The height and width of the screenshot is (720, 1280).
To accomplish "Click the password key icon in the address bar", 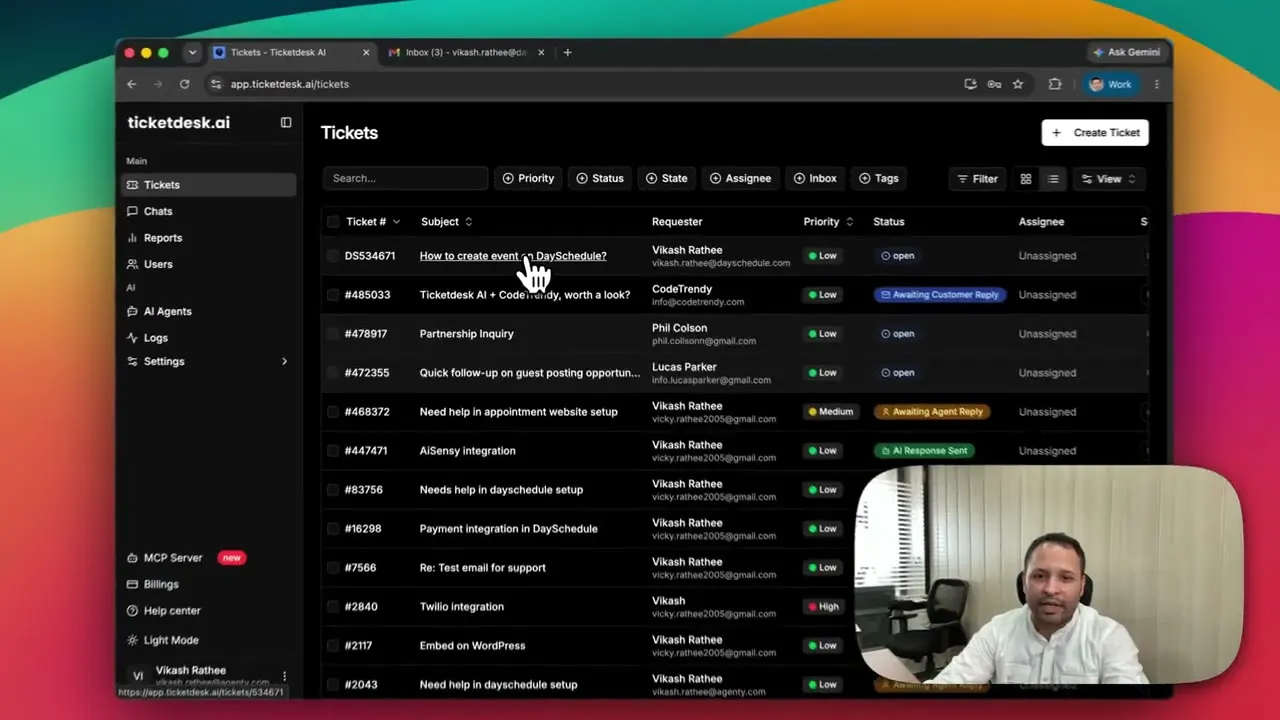I will [994, 84].
